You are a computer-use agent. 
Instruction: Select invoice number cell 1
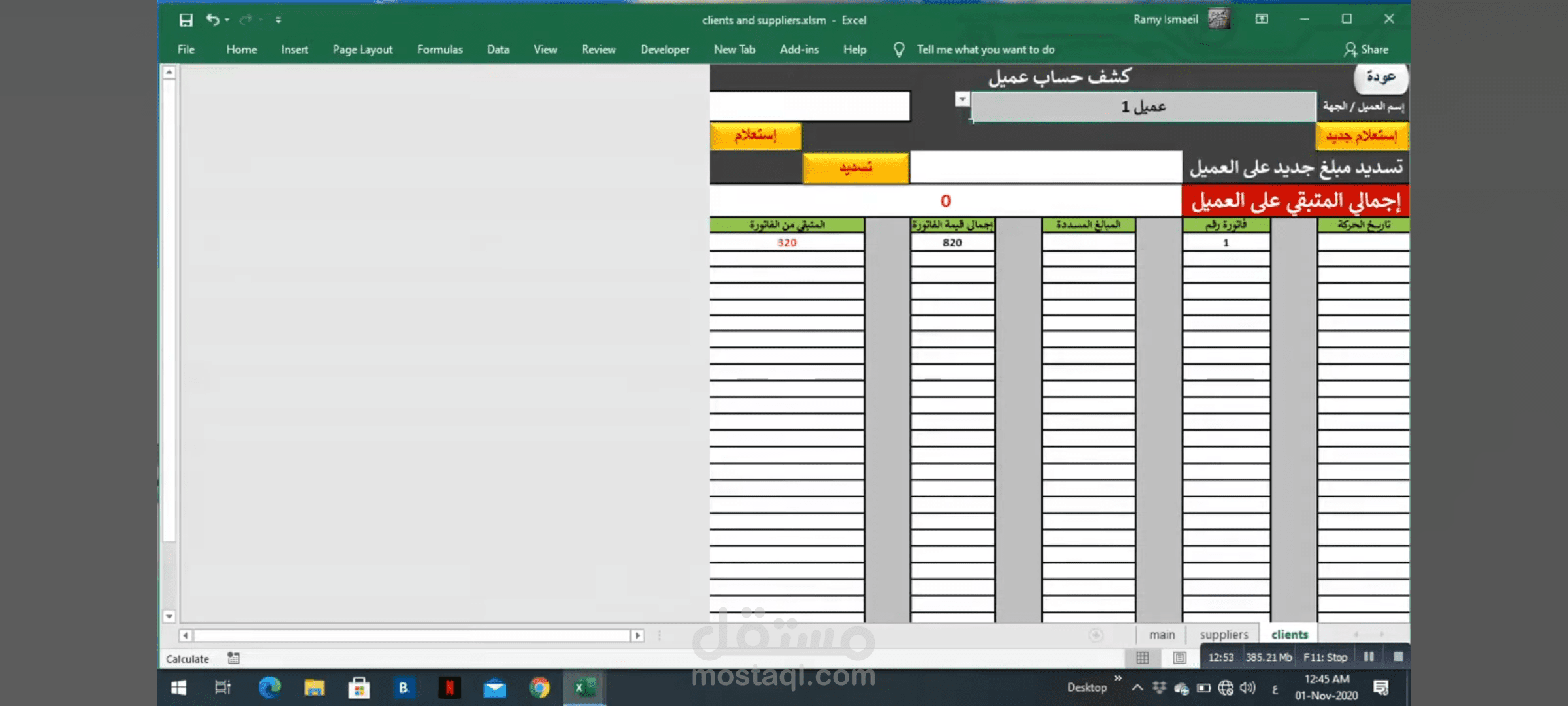(x=1226, y=243)
